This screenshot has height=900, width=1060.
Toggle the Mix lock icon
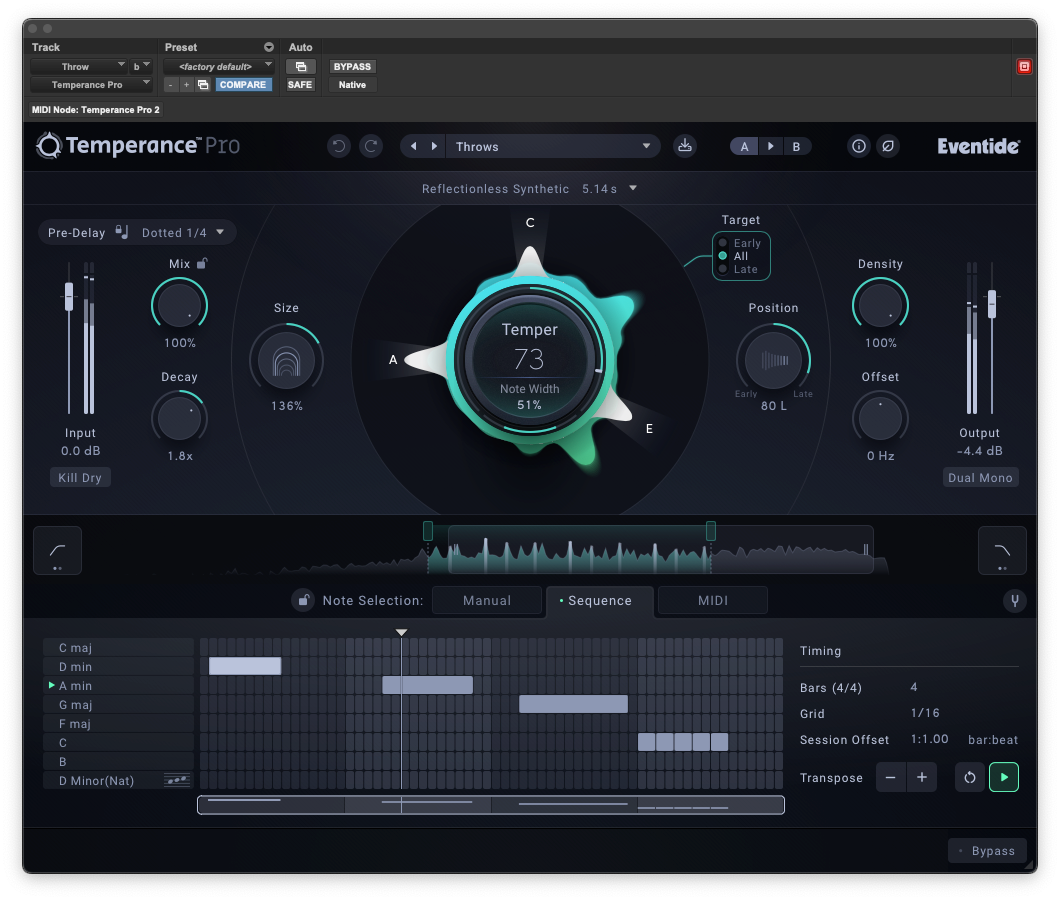(202, 264)
